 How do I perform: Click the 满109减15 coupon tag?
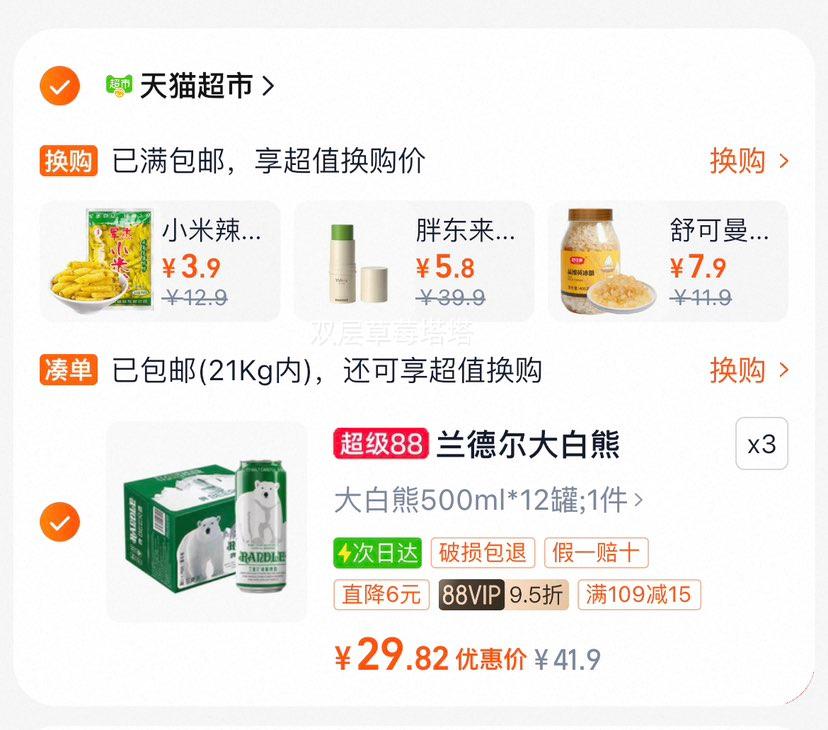pos(639,595)
